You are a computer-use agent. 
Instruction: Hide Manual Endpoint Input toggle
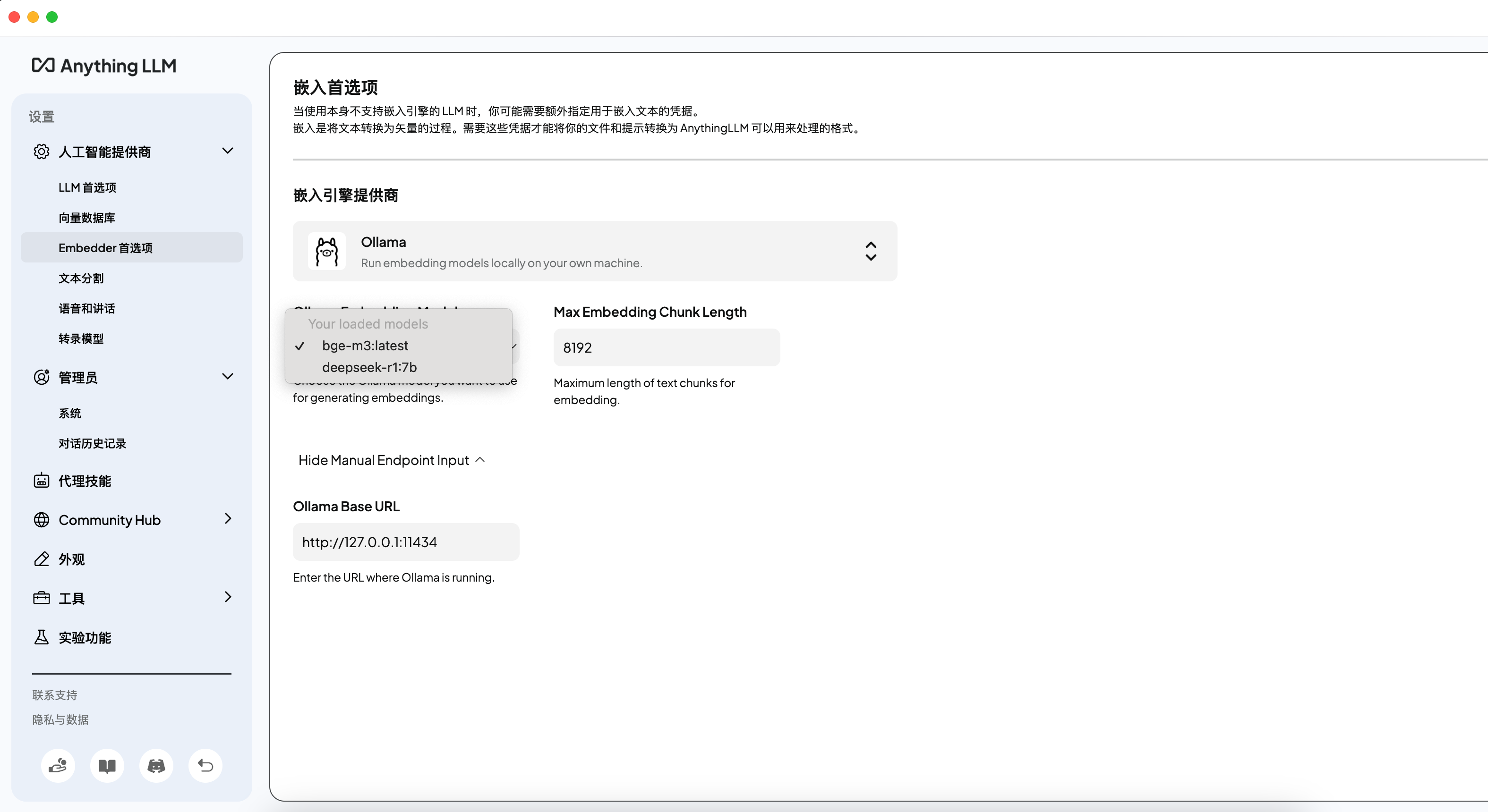coord(391,460)
